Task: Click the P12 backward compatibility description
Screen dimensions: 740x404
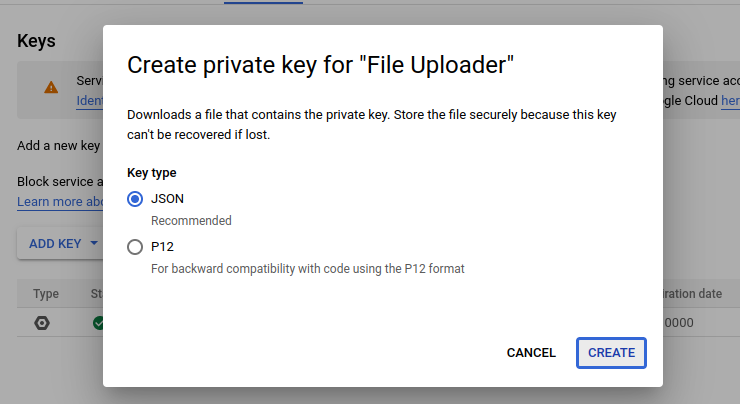Action: 307,268
